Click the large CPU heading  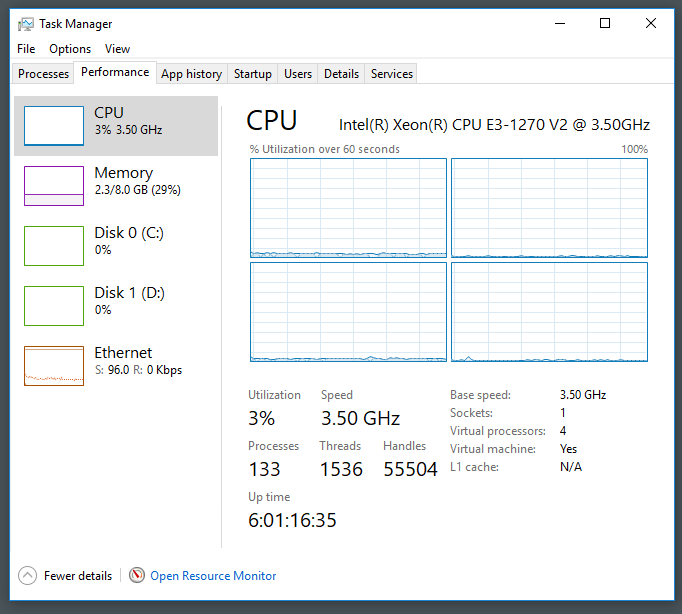271,120
